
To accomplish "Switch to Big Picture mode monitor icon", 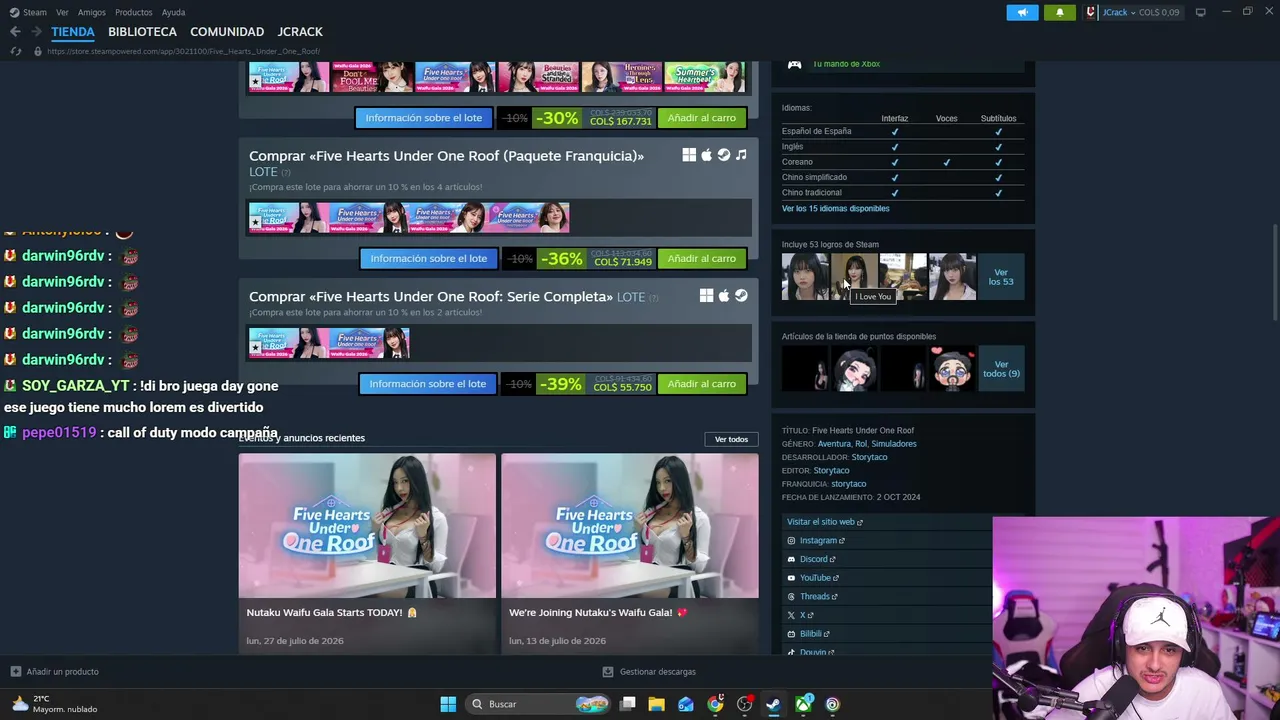I will 1200,12.
